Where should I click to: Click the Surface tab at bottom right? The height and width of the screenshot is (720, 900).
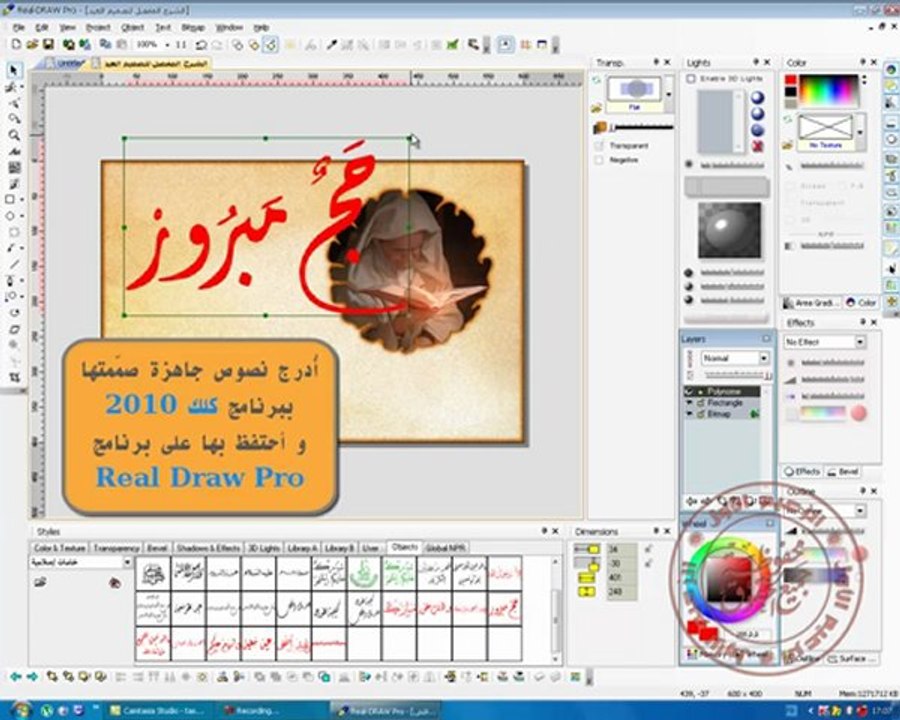click(851, 659)
